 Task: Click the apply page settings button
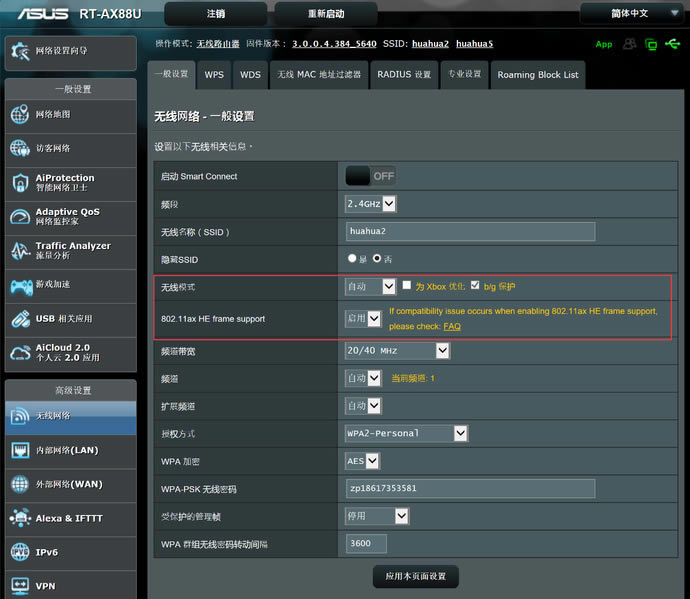pos(415,576)
